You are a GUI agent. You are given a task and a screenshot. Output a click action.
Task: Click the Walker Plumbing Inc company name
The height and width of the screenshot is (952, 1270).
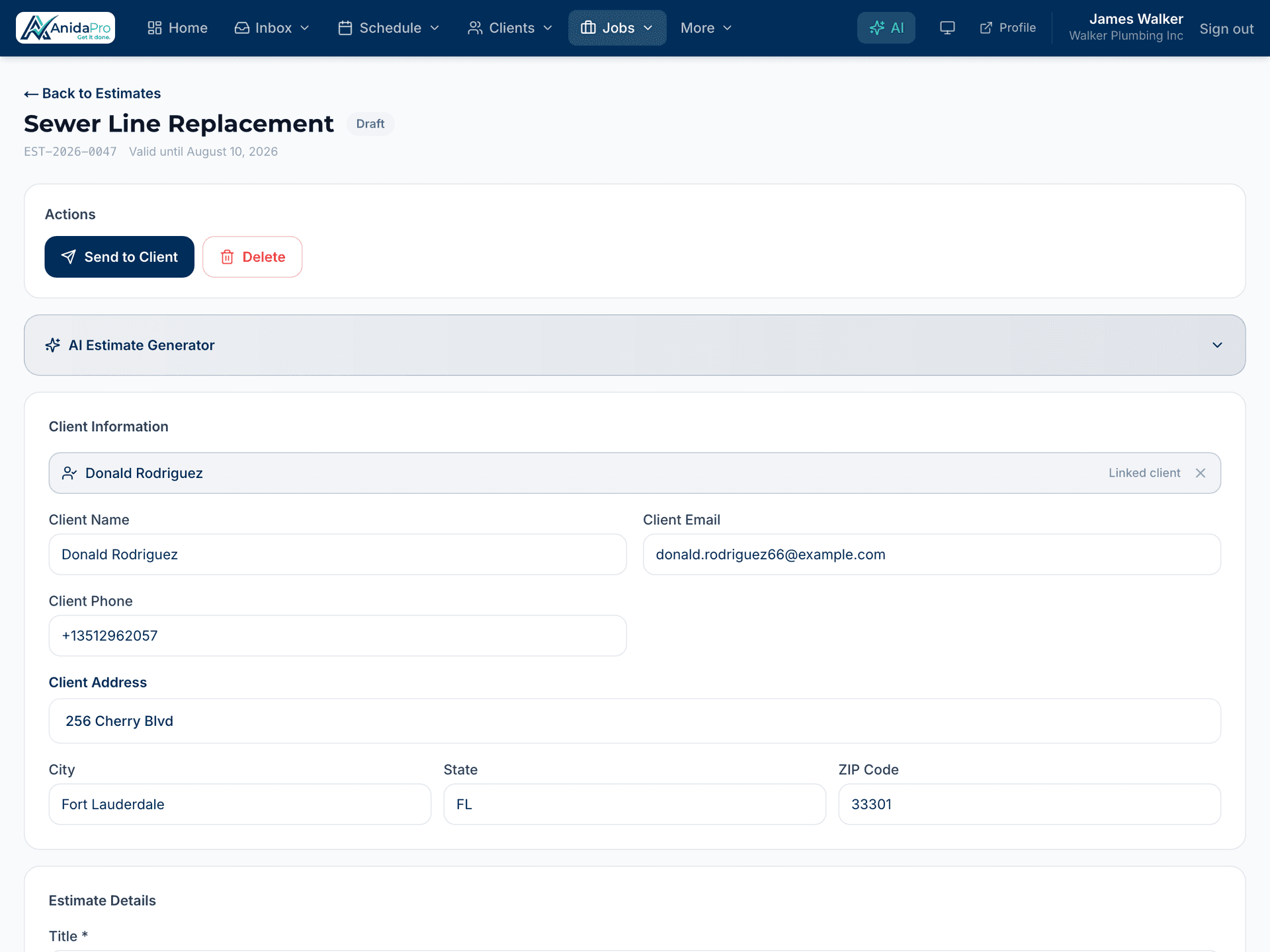(1126, 36)
